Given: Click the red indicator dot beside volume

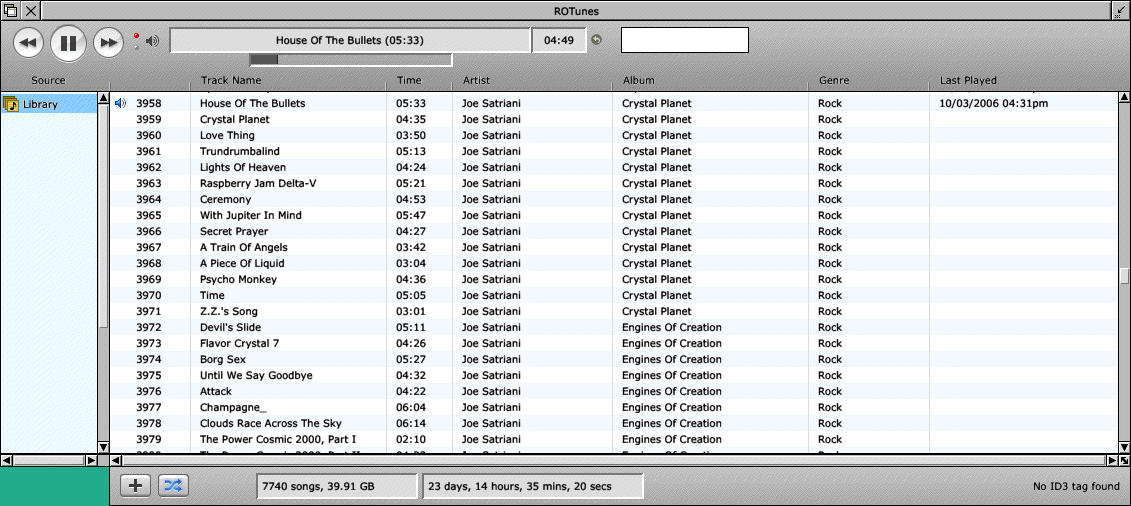Looking at the screenshot, I should pyautogui.click(x=136, y=35).
